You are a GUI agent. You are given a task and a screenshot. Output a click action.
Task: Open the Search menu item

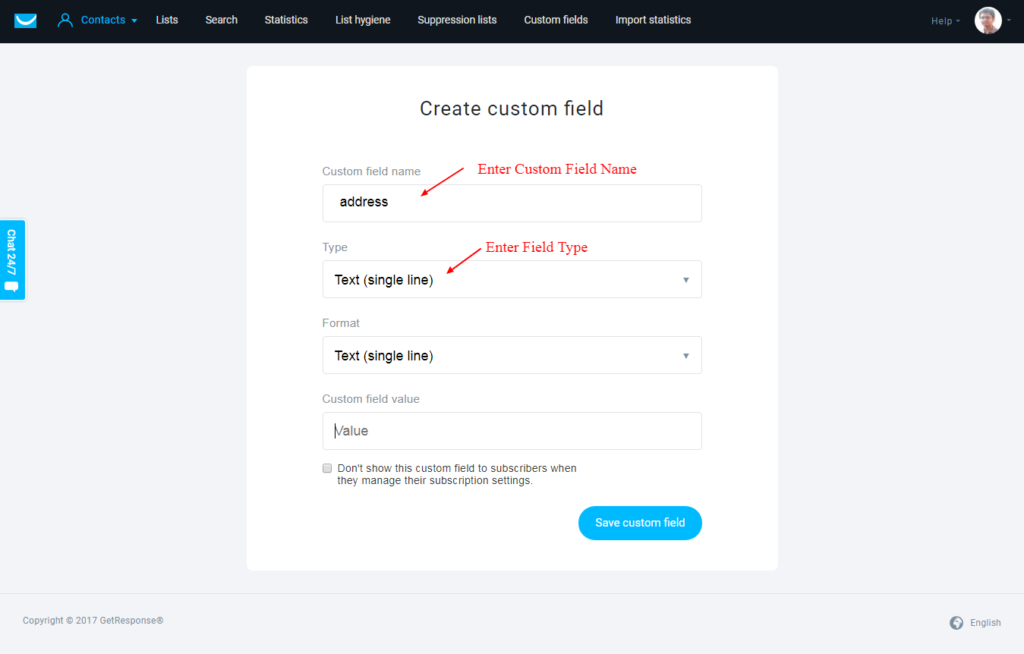221,20
